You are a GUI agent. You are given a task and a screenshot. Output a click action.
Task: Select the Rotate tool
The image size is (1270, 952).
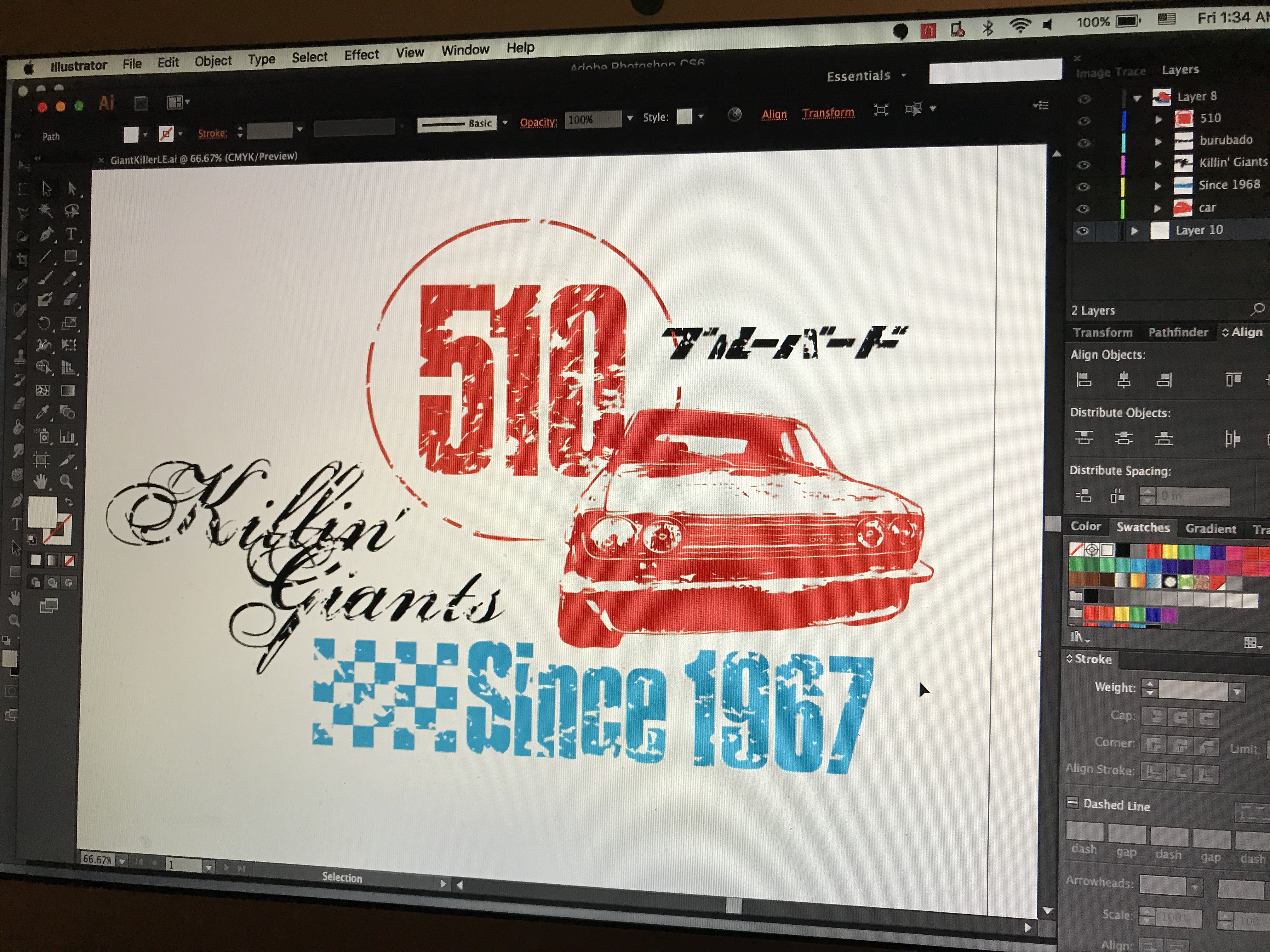[x=44, y=323]
